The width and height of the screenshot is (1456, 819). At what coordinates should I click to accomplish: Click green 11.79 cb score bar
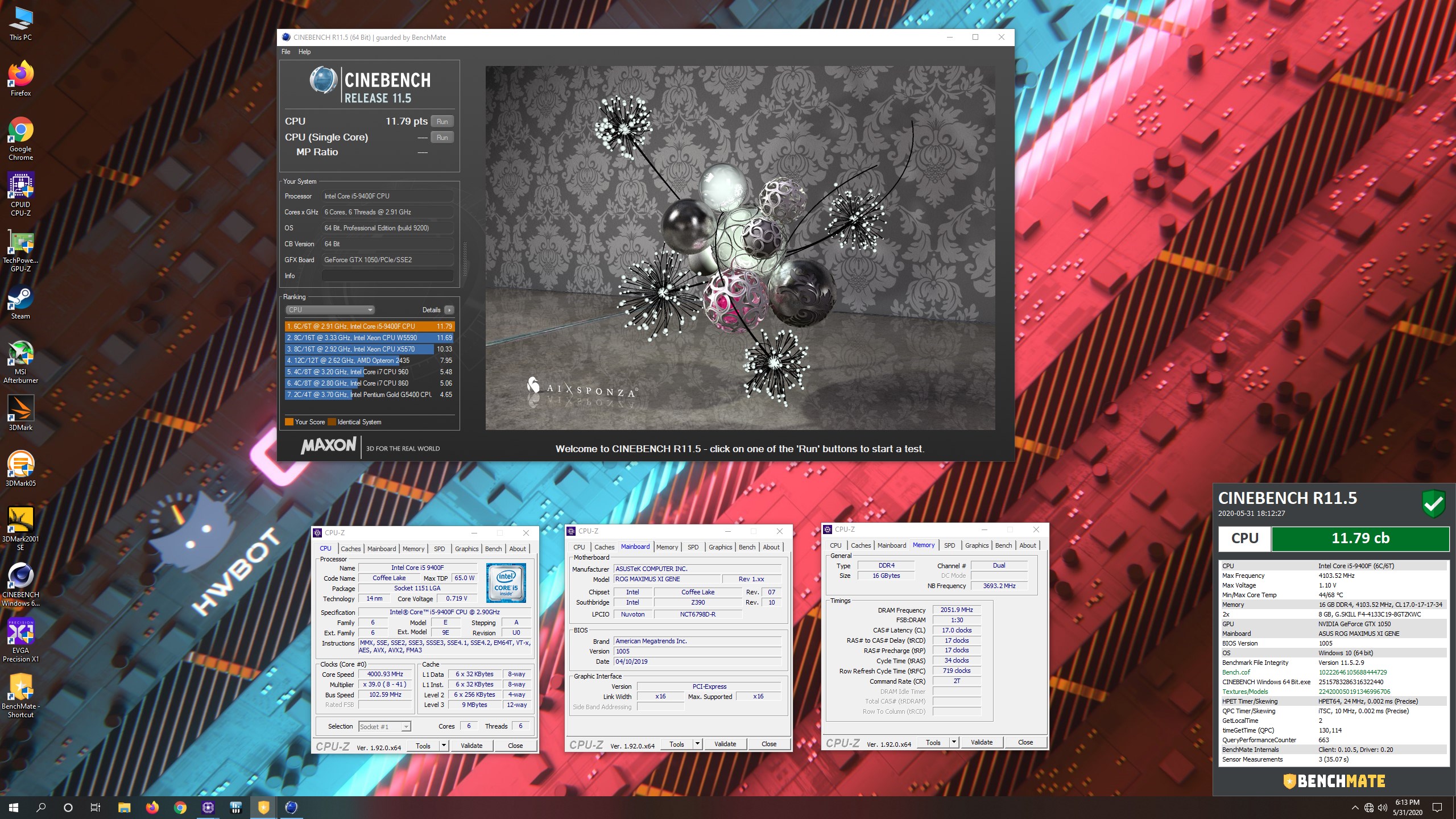pyautogui.click(x=1360, y=539)
